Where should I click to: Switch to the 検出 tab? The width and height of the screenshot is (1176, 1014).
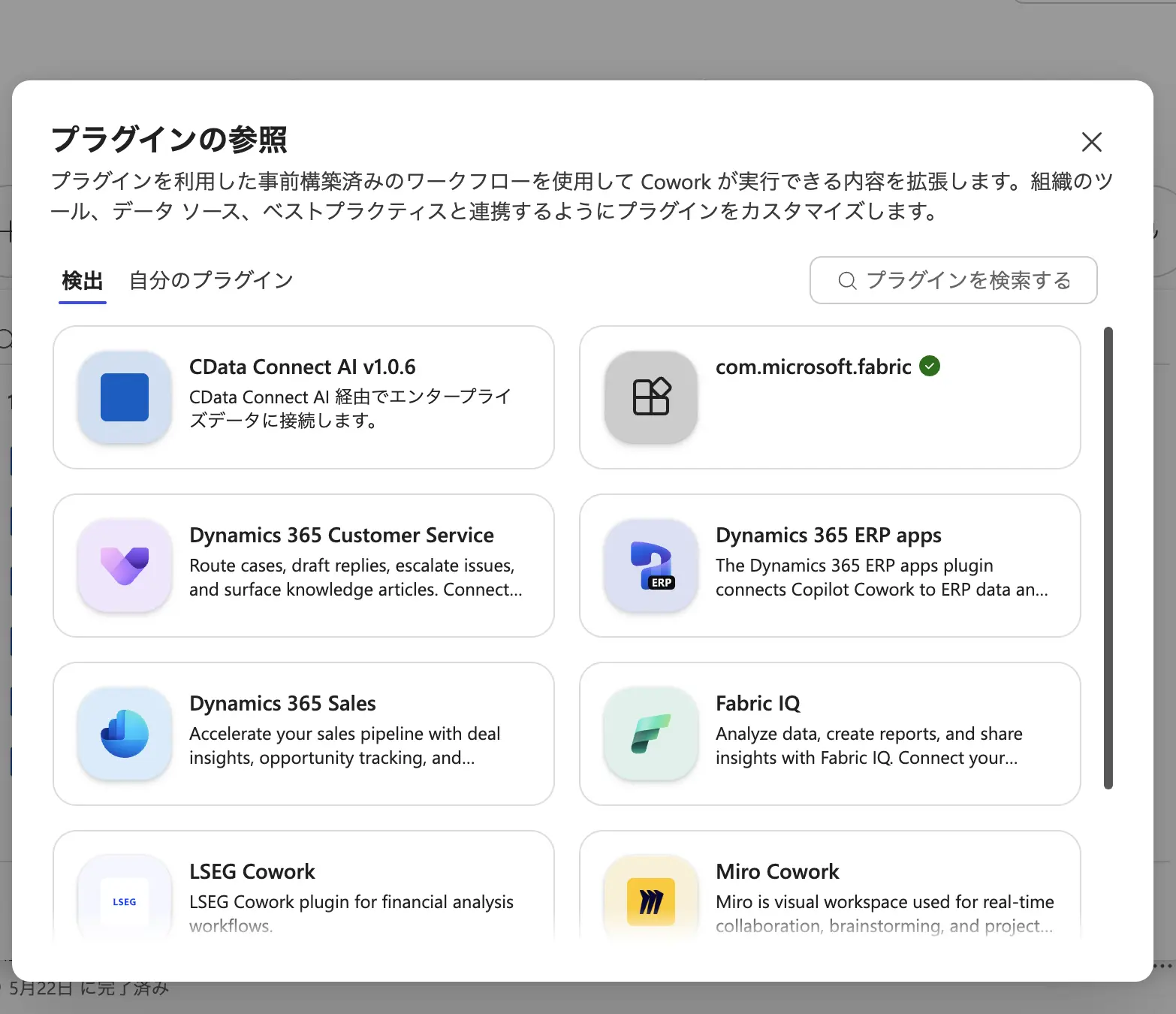[83, 281]
